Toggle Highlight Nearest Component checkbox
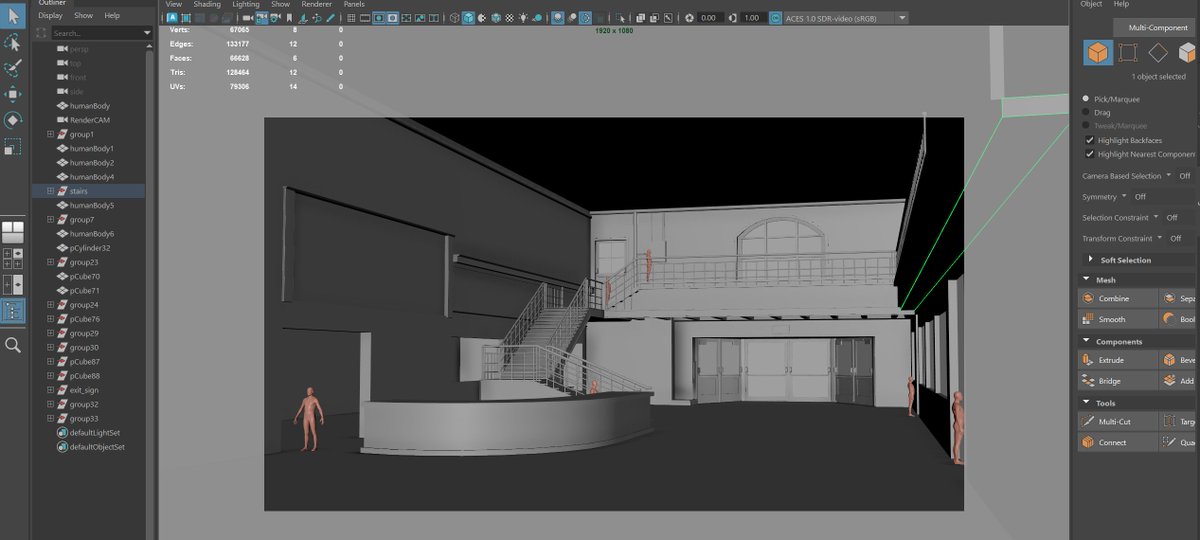Image resolution: width=1200 pixels, height=540 pixels. 1089,154
